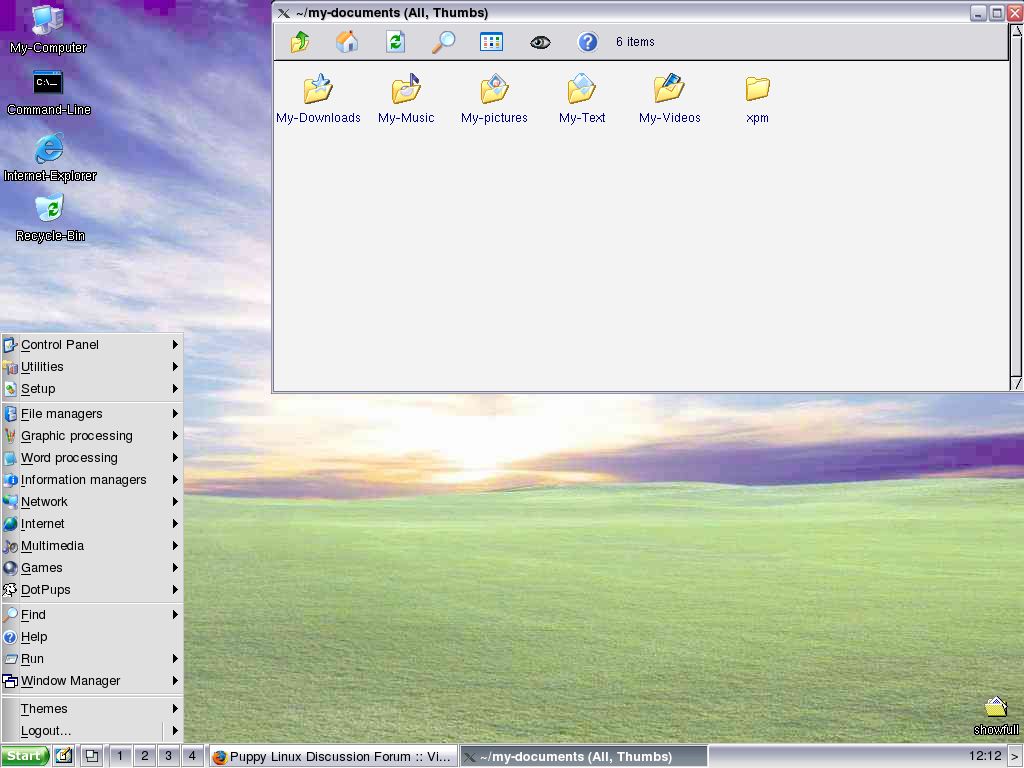Screen dimensions: 1024x768
Task: Click the My-Computer desktop icon
Action: (x=48, y=29)
